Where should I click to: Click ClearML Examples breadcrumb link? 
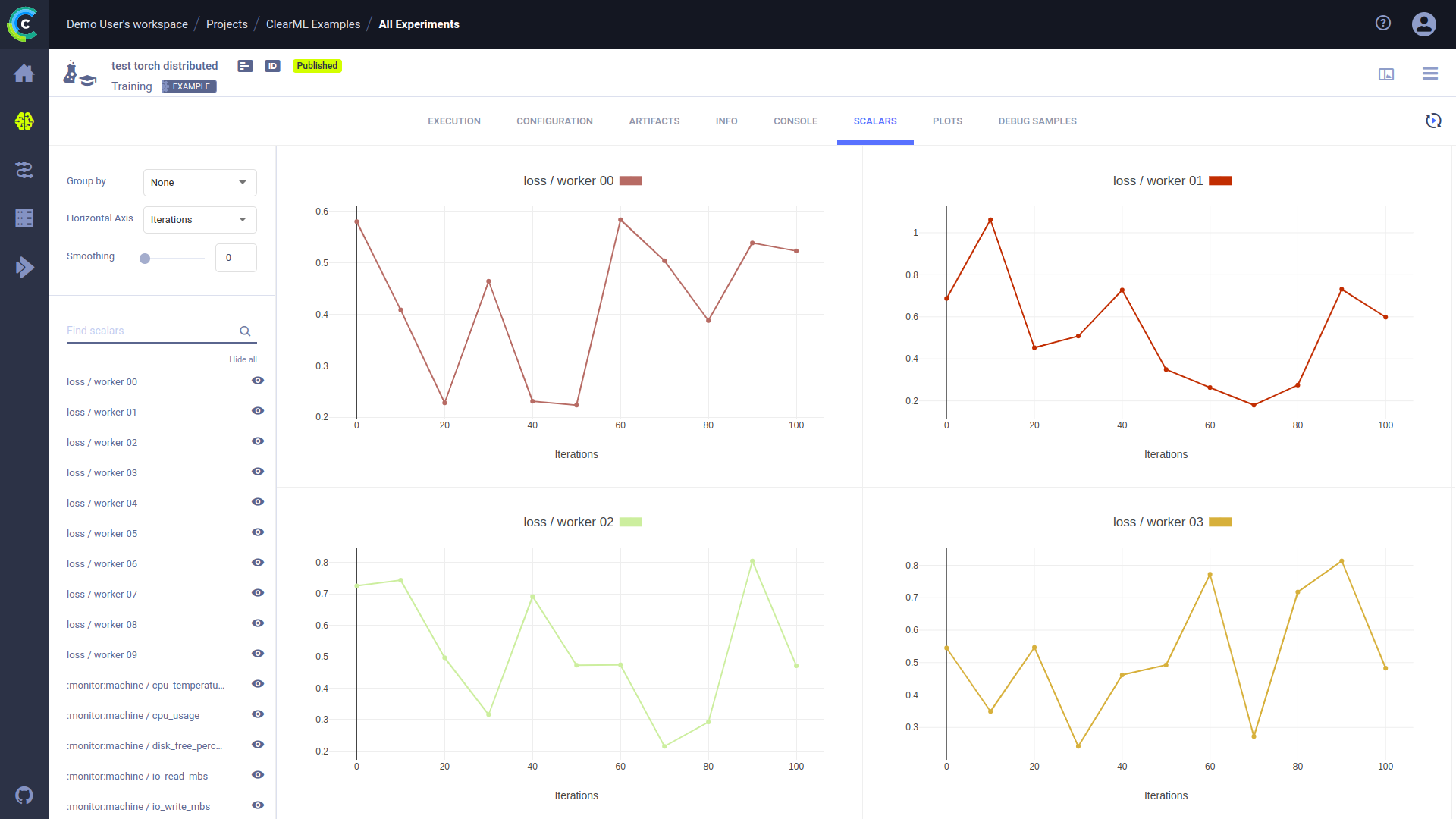[312, 24]
